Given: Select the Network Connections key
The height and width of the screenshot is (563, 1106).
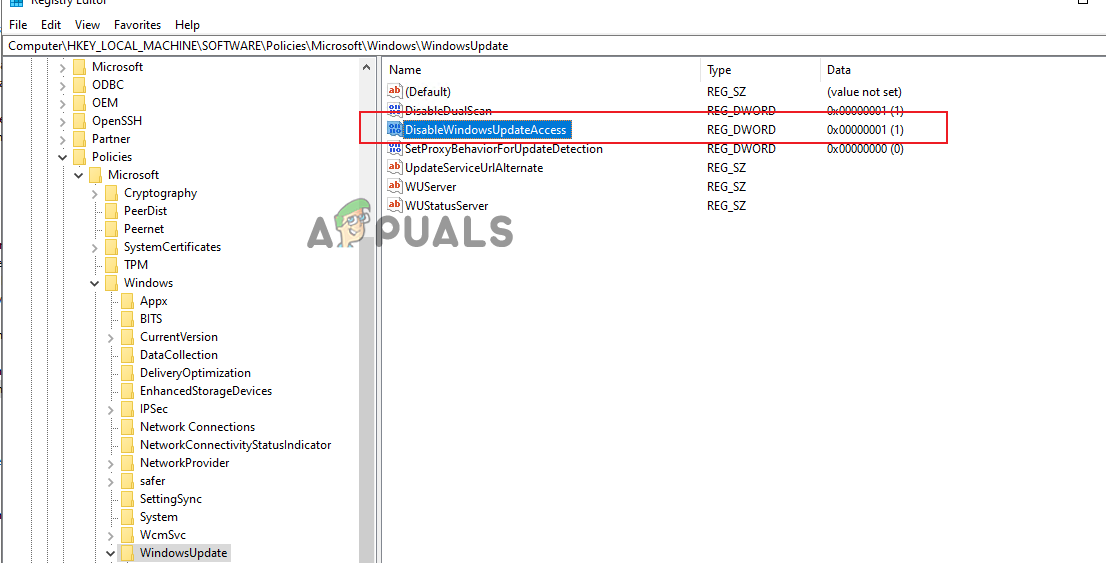Looking at the screenshot, I should 198,427.
